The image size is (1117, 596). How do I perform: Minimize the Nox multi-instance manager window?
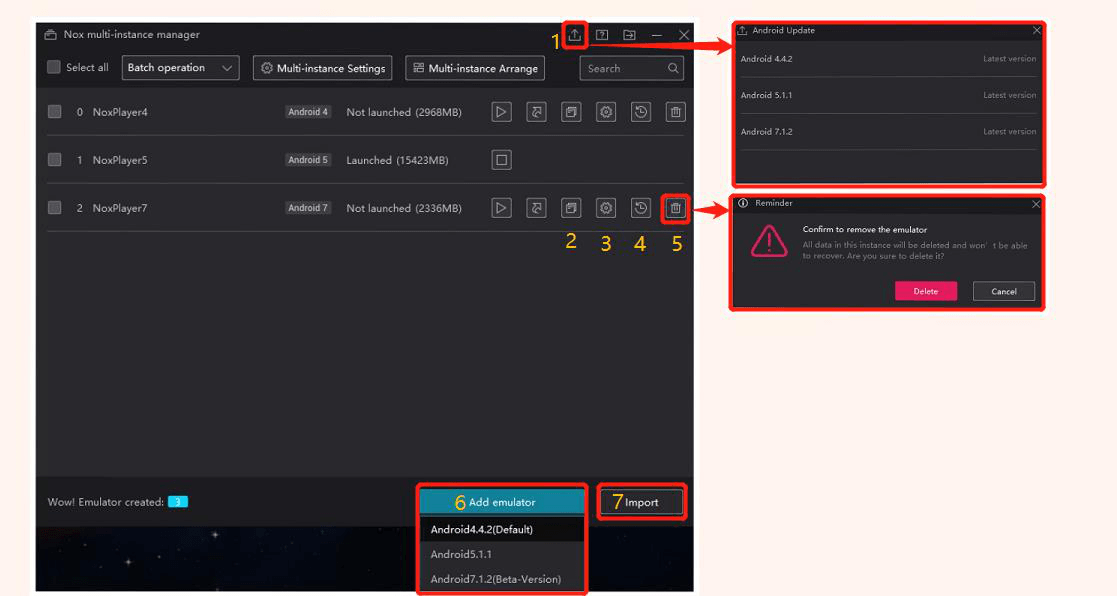click(656, 35)
